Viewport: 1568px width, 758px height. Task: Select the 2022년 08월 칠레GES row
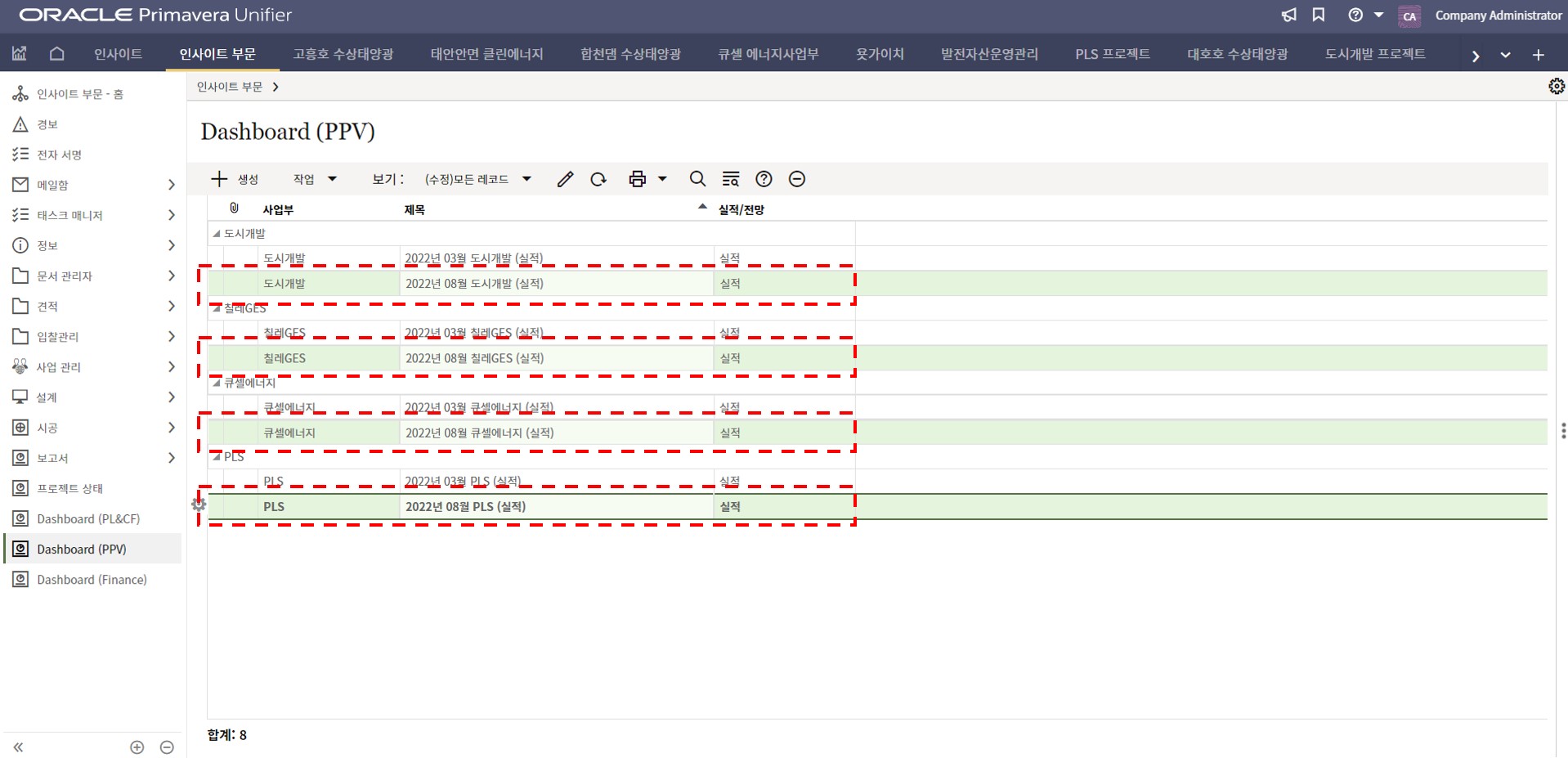(x=474, y=358)
